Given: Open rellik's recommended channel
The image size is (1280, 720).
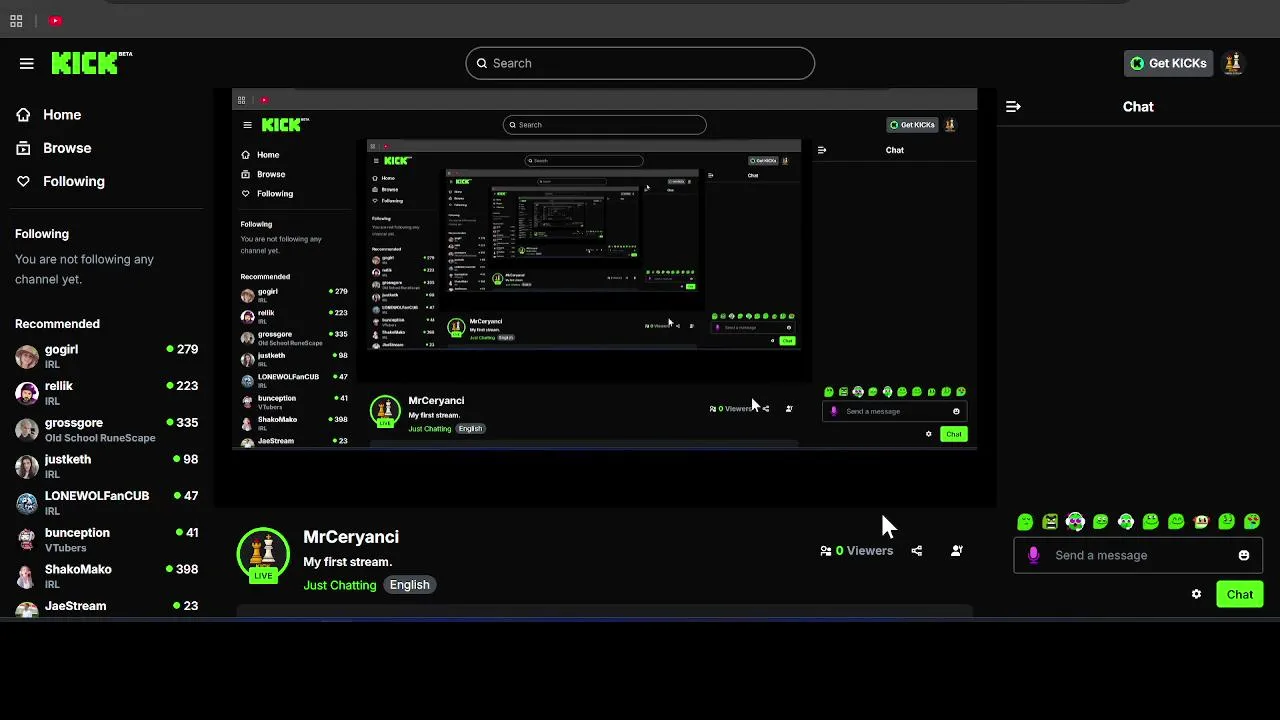Looking at the screenshot, I should pyautogui.click(x=107, y=393).
